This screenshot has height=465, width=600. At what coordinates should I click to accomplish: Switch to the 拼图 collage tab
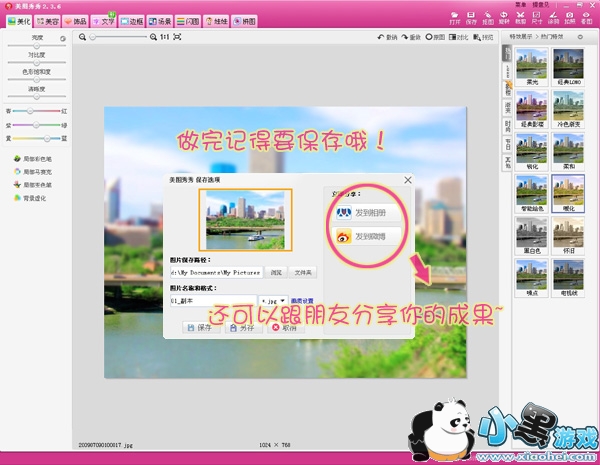tap(244, 20)
